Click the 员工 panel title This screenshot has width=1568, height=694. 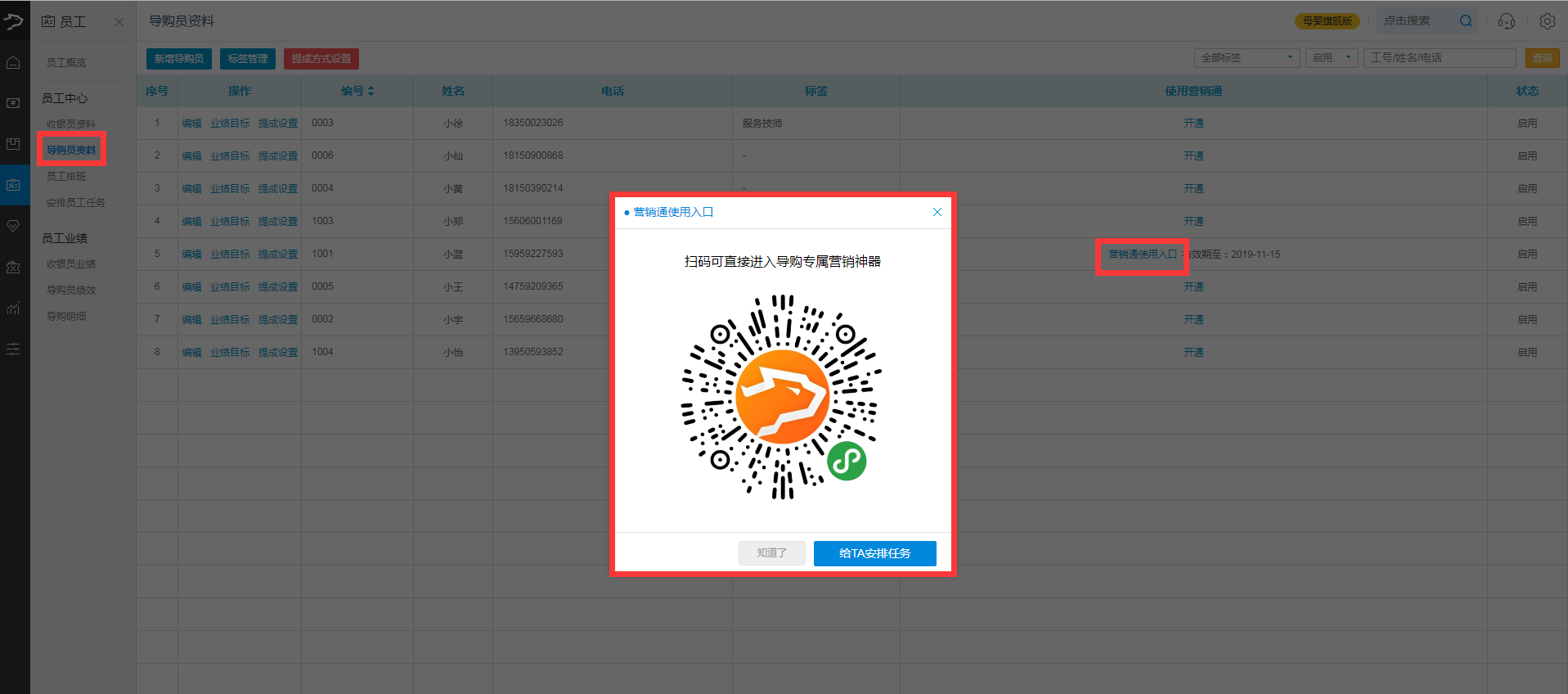pos(73,22)
